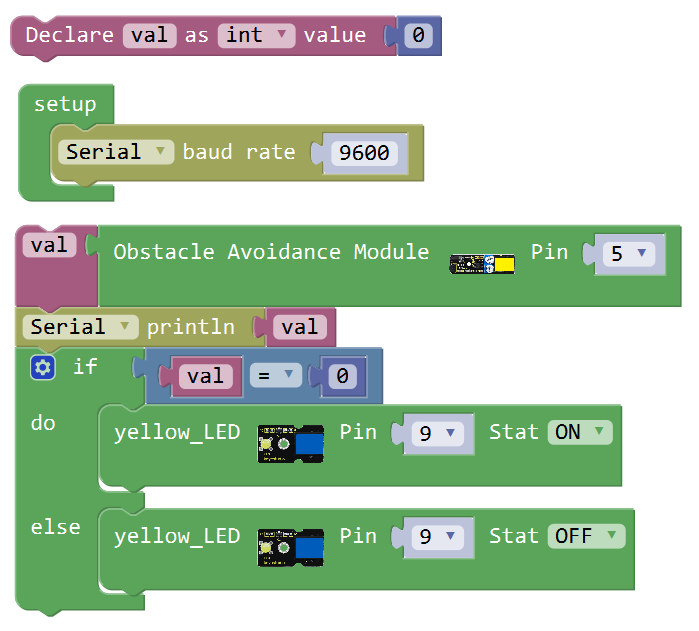Select the val block inside Serial println

click(300, 327)
